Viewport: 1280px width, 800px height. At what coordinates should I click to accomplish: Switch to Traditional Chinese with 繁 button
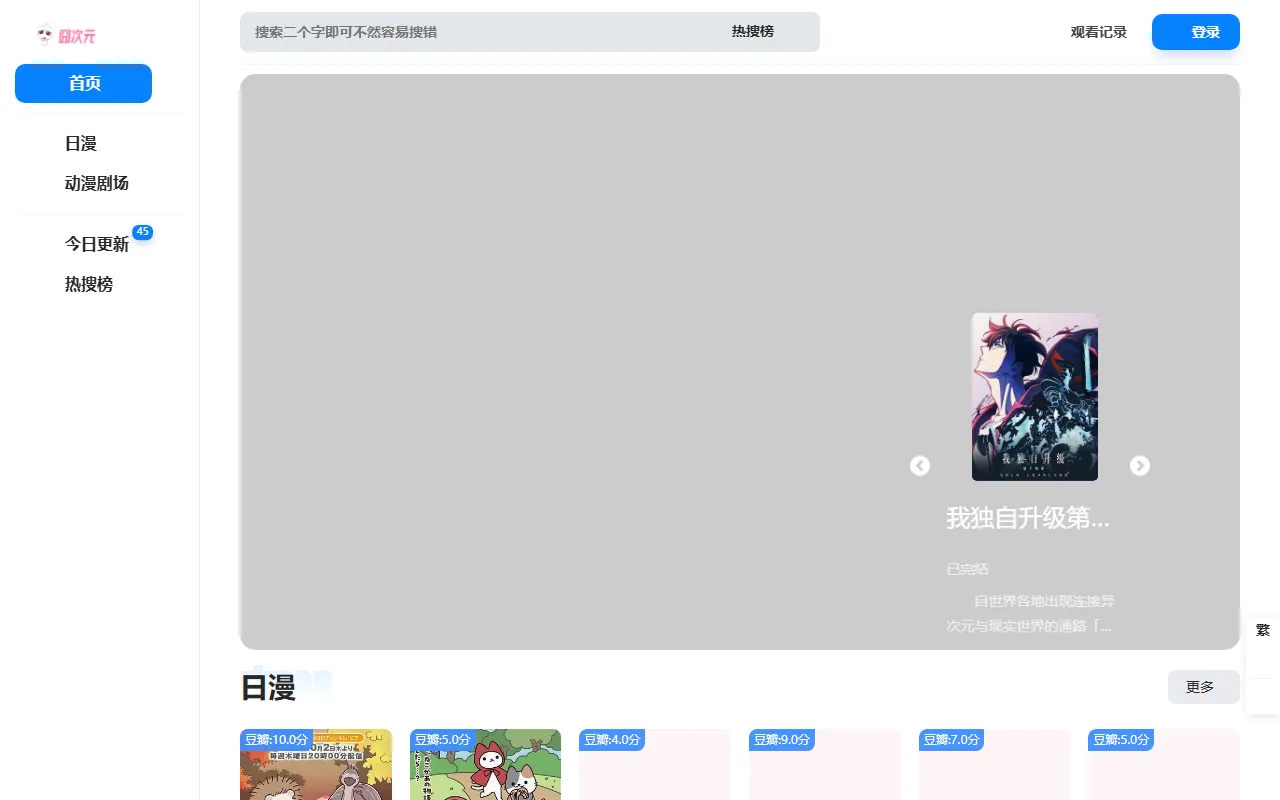pyautogui.click(x=1262, y=630)
